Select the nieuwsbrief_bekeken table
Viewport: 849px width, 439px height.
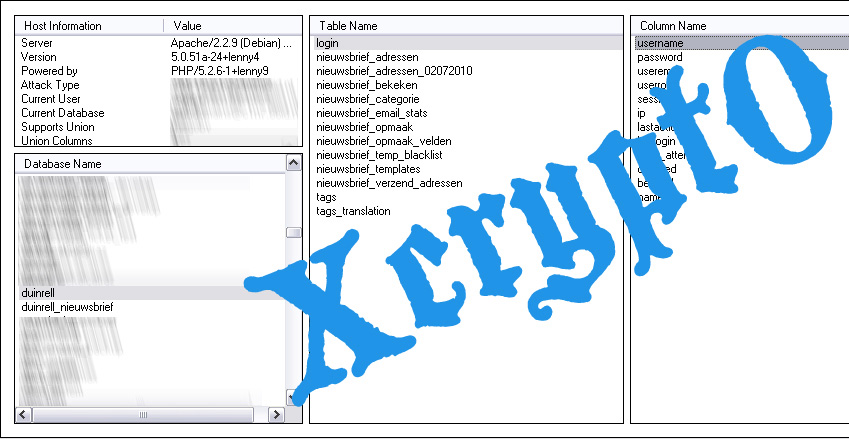click(x=367, y=85)
